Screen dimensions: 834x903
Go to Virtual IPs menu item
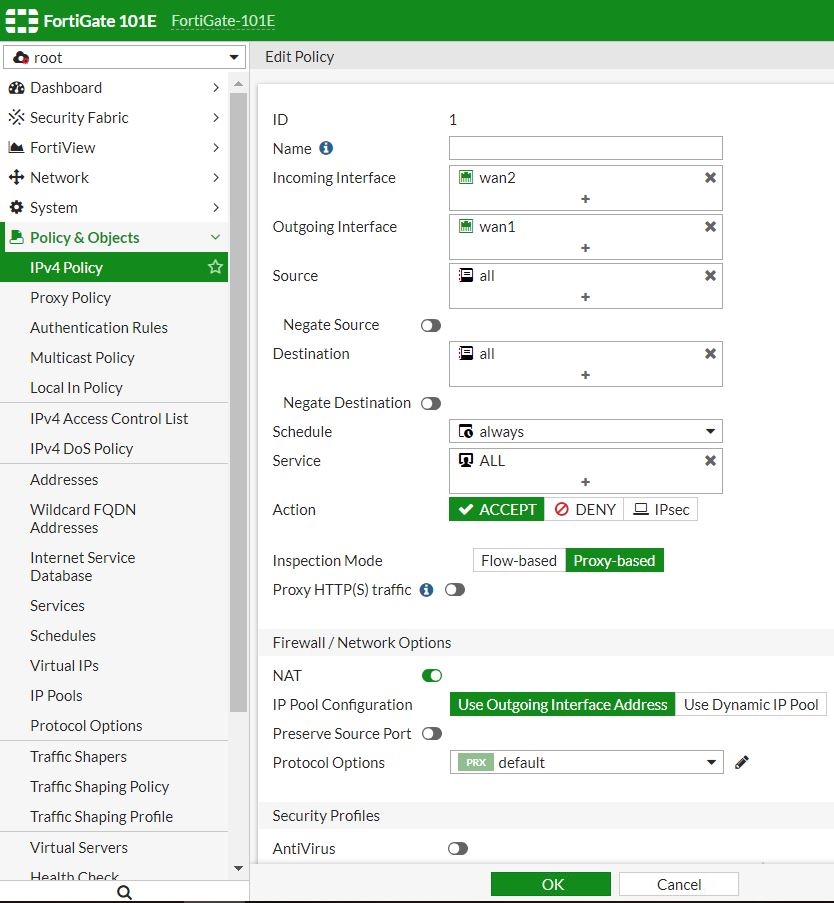pyautogui.click(x=64, y=665)
